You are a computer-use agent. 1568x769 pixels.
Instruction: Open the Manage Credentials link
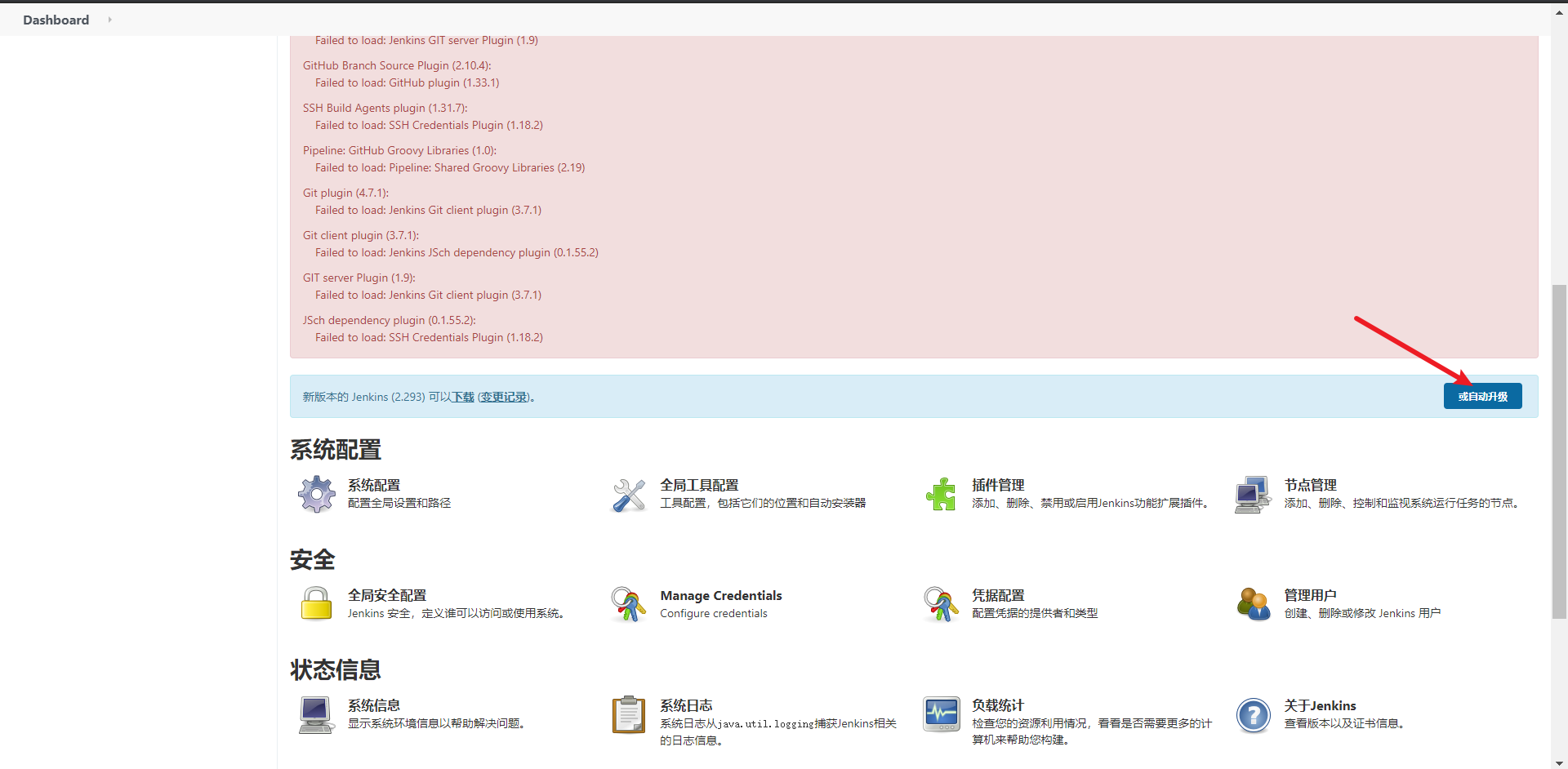[x=721, y=596]
